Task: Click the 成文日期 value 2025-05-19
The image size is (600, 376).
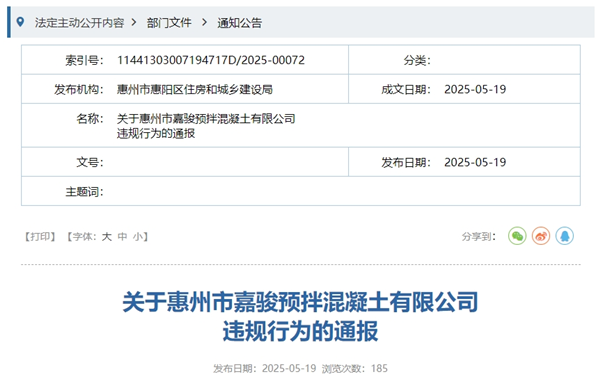Action: [475, 90]
